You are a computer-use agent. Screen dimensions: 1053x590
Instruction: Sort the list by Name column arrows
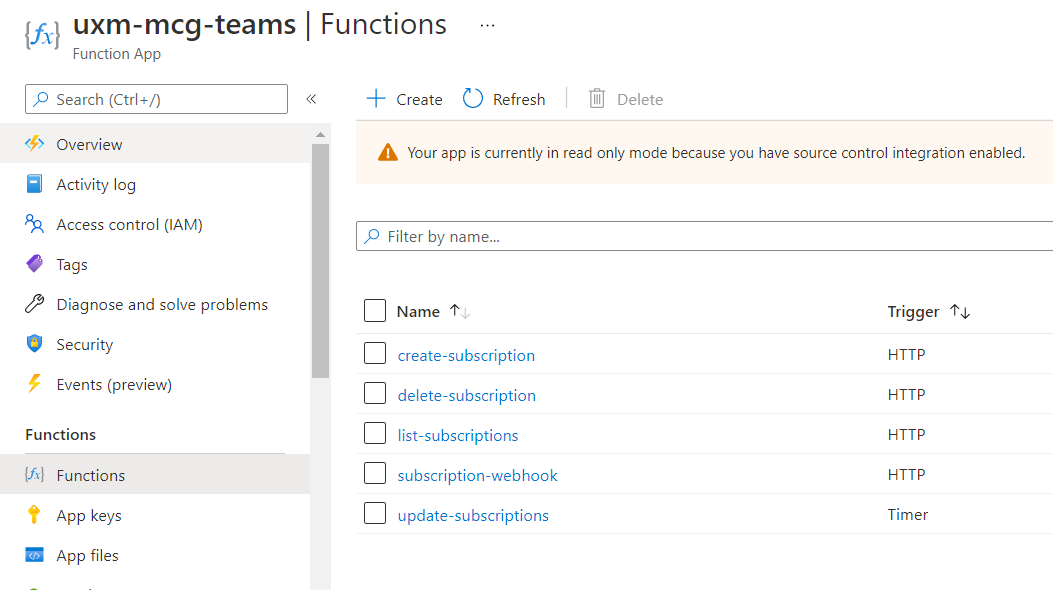coord(460,312)
